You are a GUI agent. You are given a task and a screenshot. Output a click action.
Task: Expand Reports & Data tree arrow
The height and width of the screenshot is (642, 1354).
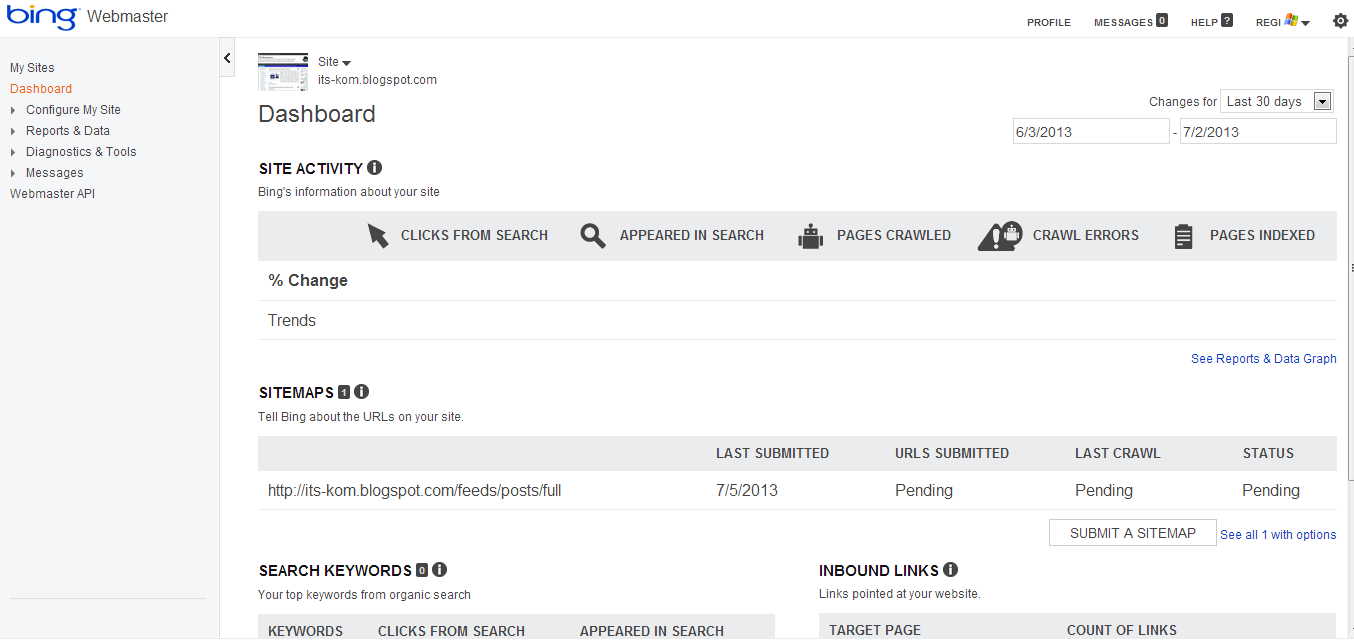(x=13, y=131)
